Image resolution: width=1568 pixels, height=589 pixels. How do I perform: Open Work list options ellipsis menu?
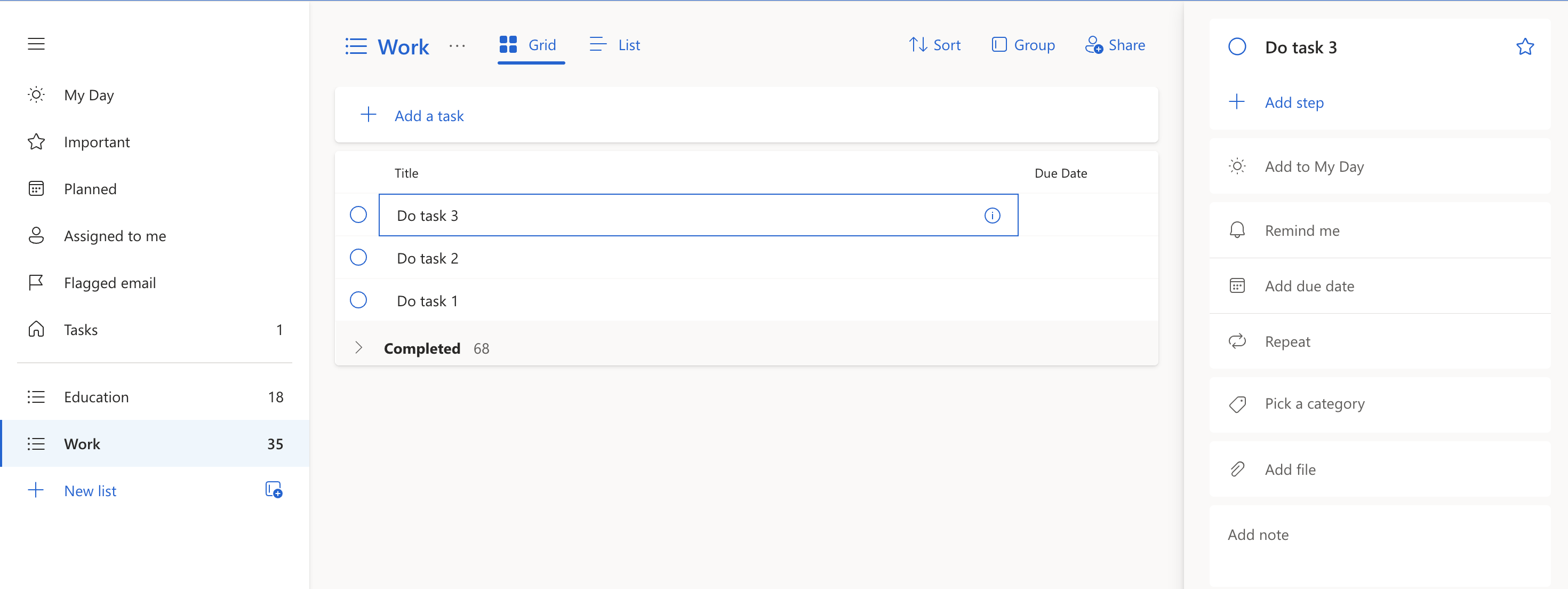(457, 46)
